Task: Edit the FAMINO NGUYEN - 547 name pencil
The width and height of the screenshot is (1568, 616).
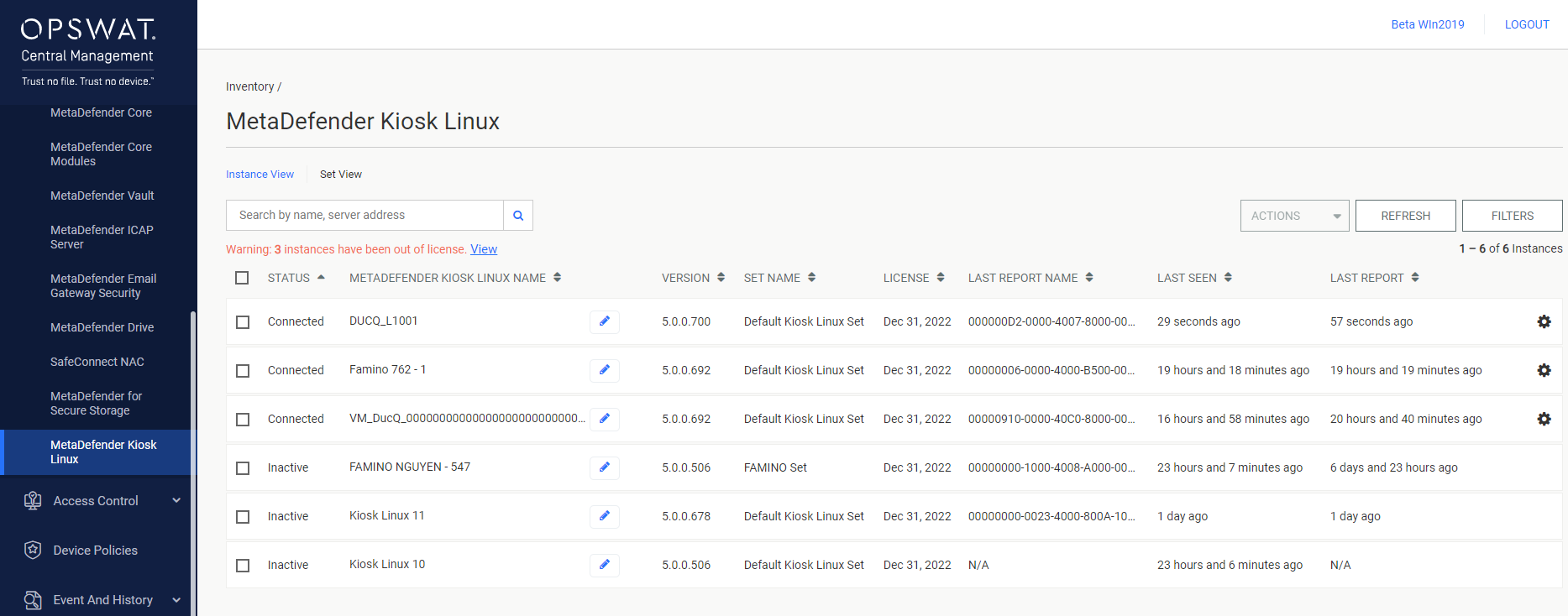Action: 605,467
